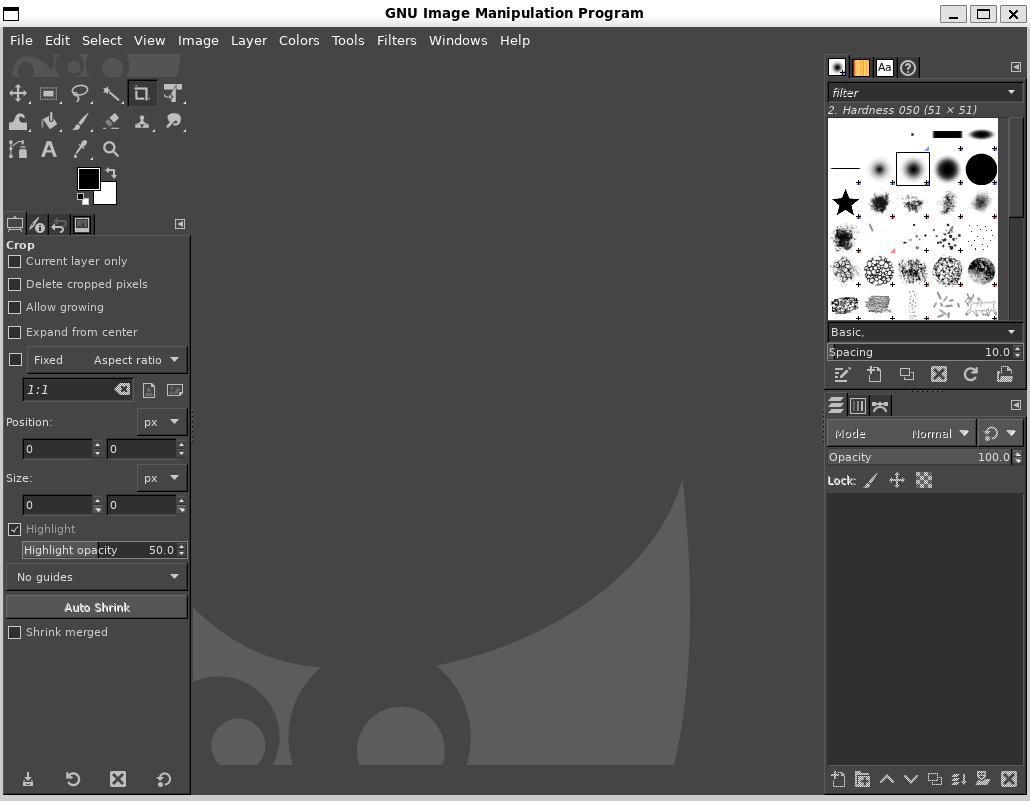
Task: Select the Fuzzy Select wand tool
Action: coord(111,93)
